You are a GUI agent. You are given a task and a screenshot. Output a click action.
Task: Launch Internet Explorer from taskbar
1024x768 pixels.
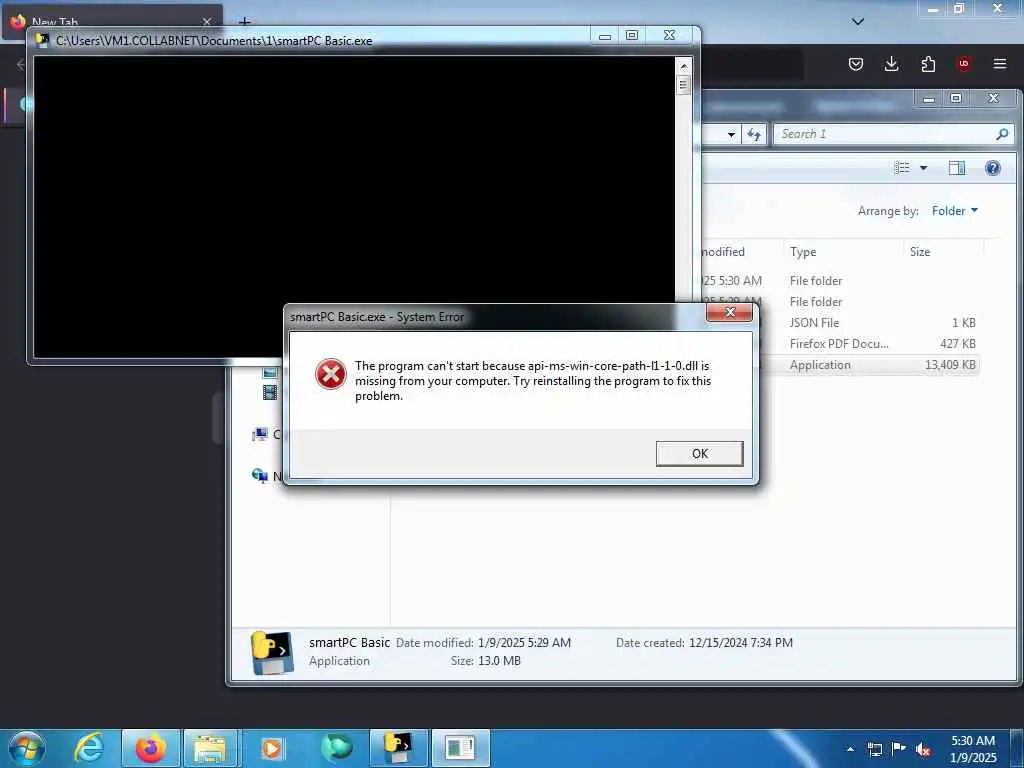89,748
